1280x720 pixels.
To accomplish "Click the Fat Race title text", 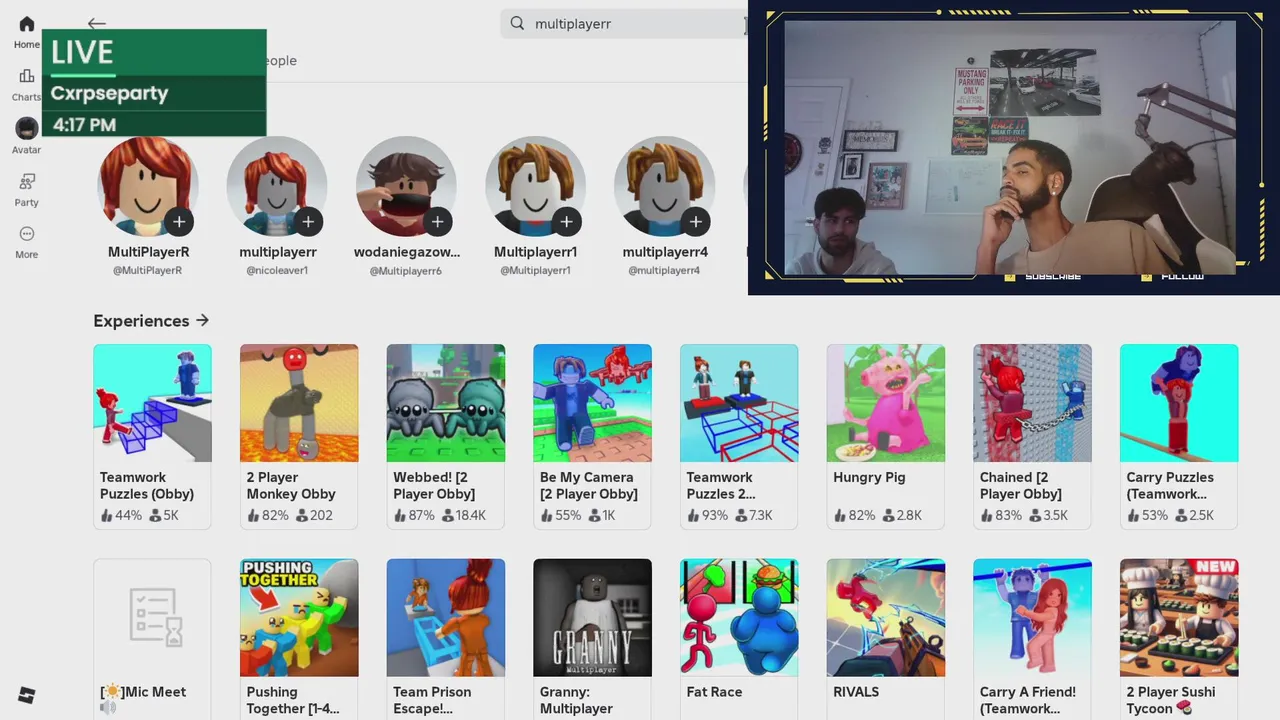I will [x=714, y=691].
